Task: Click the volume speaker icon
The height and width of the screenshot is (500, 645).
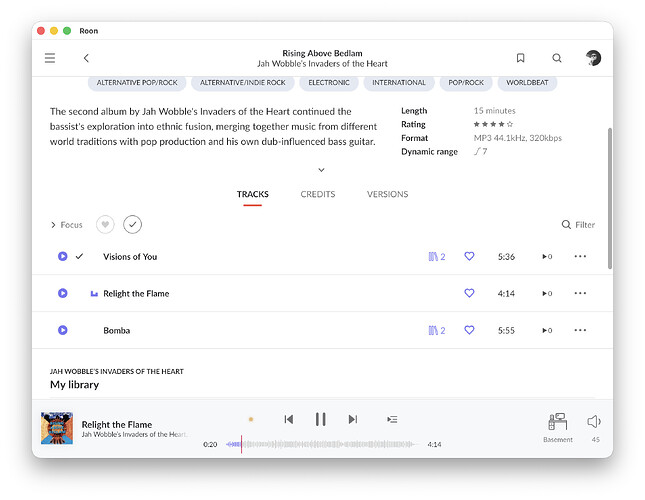Action: pos(594,421)
